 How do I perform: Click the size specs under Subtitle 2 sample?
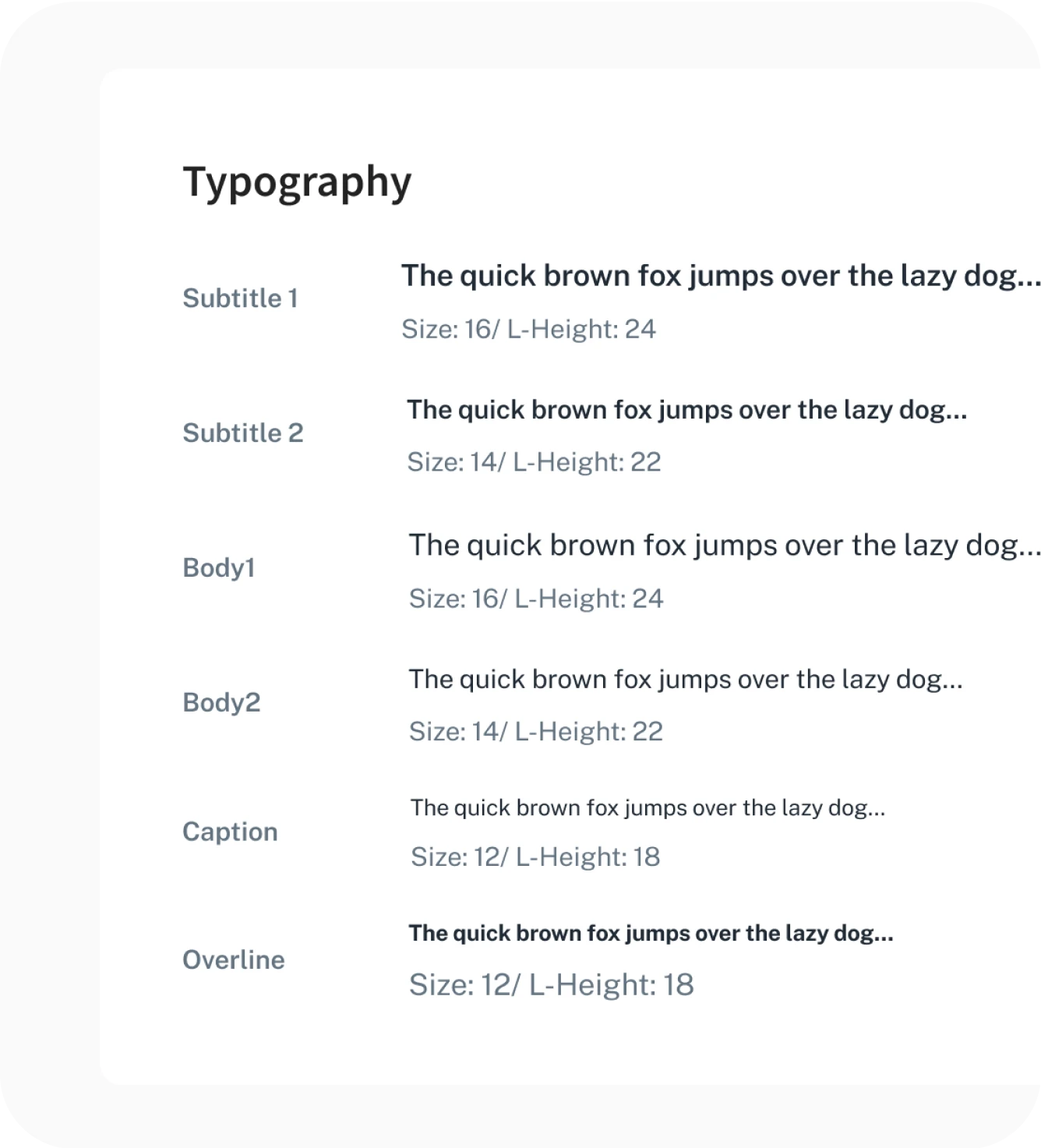pos(534,462)
